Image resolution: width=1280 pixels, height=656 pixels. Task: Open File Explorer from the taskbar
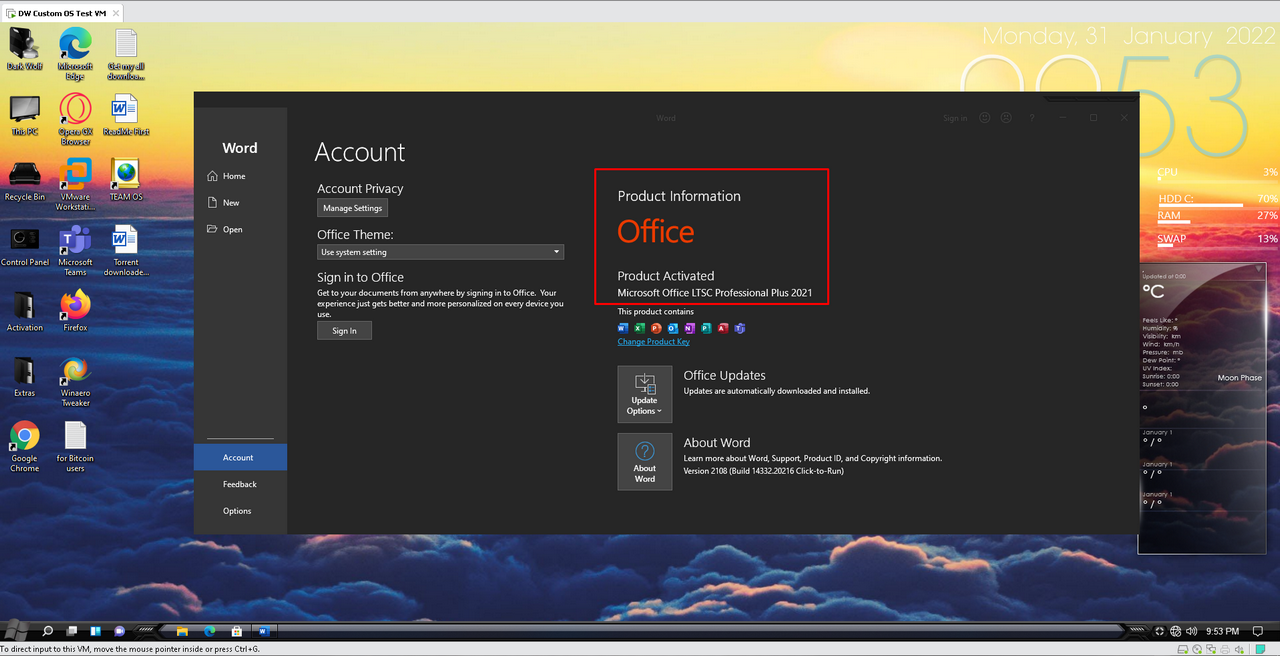(182, 632)
